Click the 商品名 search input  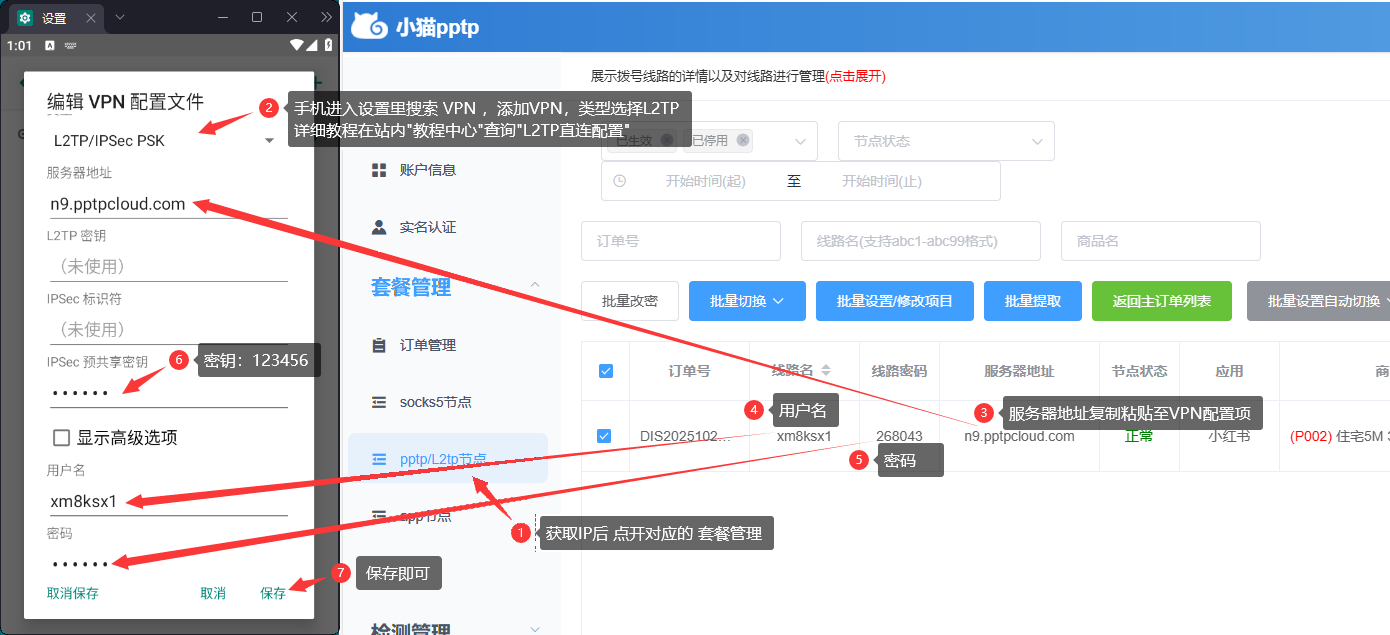pos(1161,241)
